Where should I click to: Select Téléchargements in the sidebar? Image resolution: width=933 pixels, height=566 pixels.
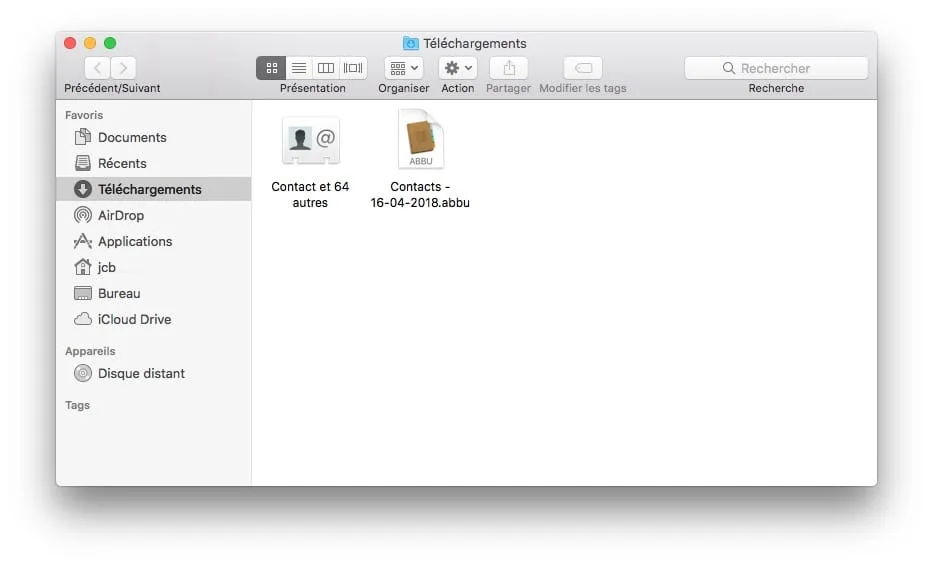[154, 189]
